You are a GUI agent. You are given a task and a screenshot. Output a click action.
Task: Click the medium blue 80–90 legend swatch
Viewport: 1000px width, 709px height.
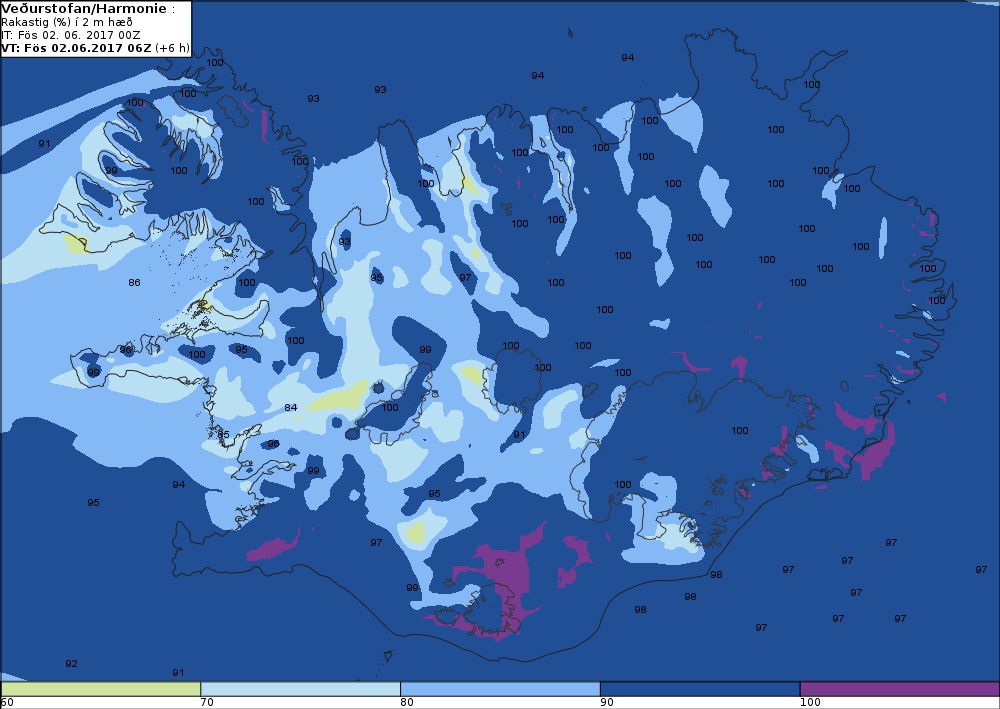tap(500, 689)
